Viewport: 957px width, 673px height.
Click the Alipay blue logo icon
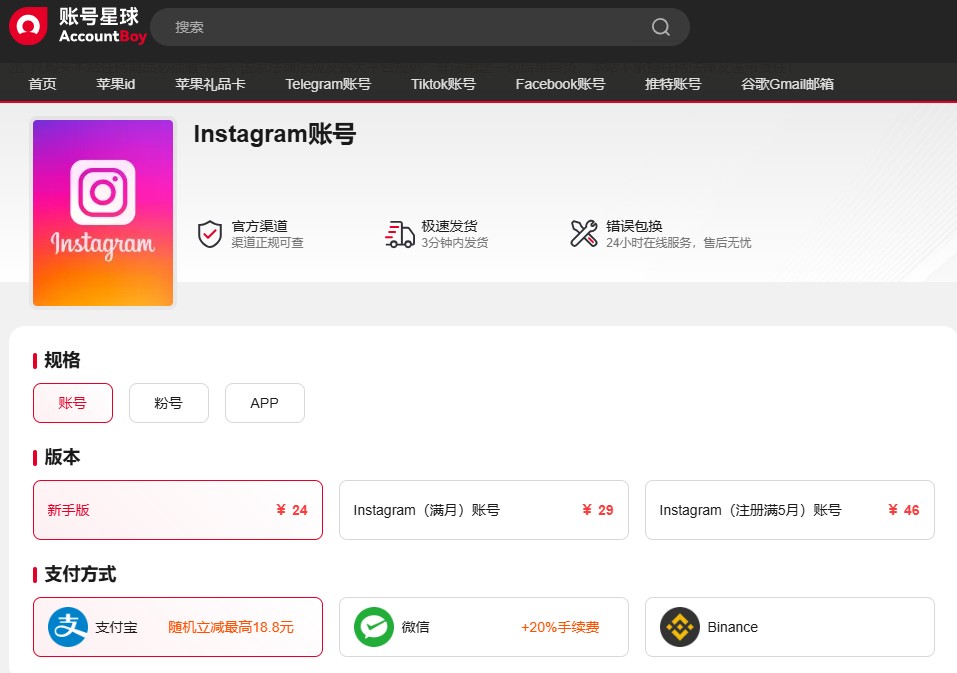(x=68, y=627)
